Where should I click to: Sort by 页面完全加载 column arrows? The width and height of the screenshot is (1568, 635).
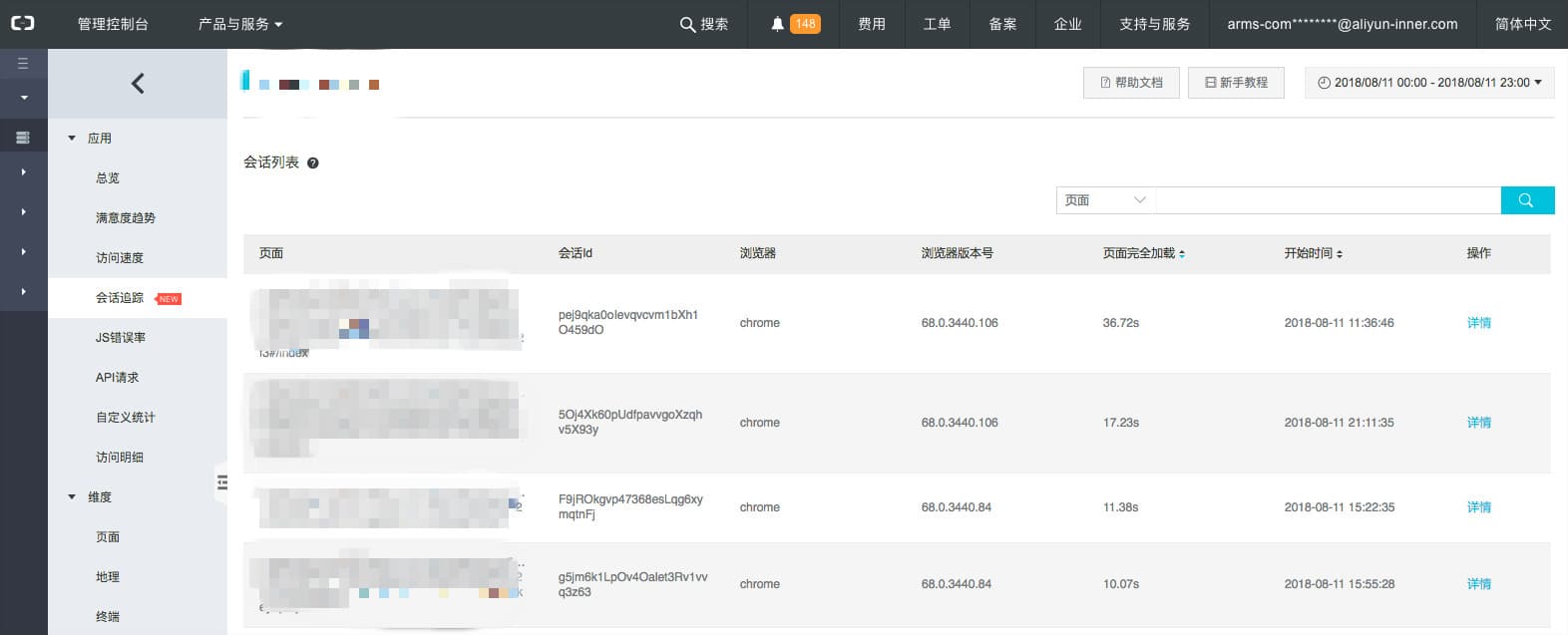(1182, 254)
